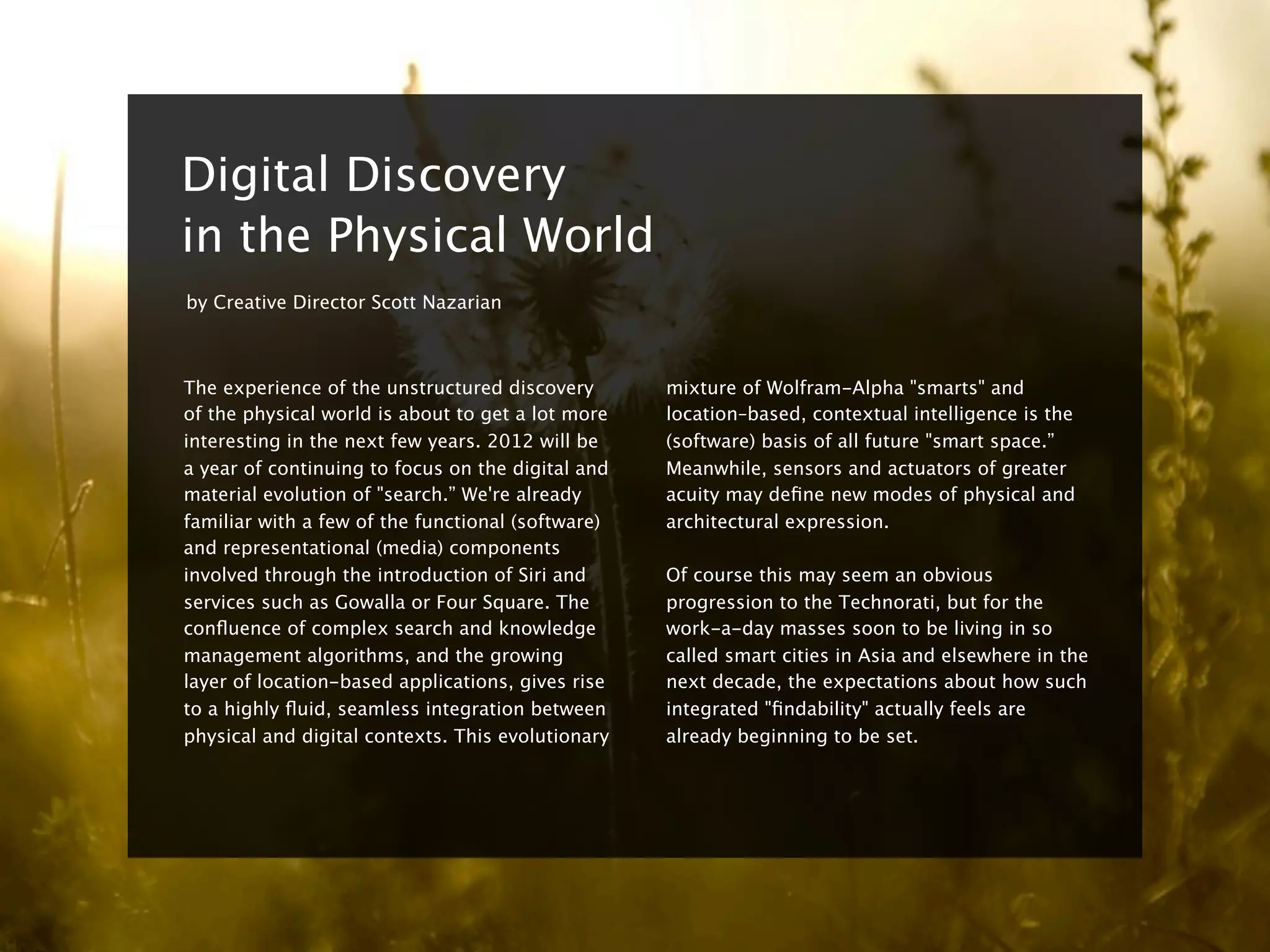Click the line "mixture of Wolfram-Alpha "smarts" and"

845,388
